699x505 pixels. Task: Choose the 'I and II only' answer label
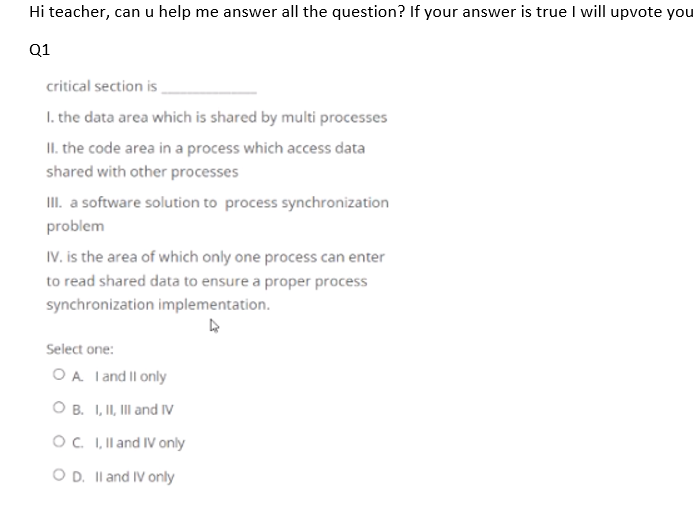(130, 377)
